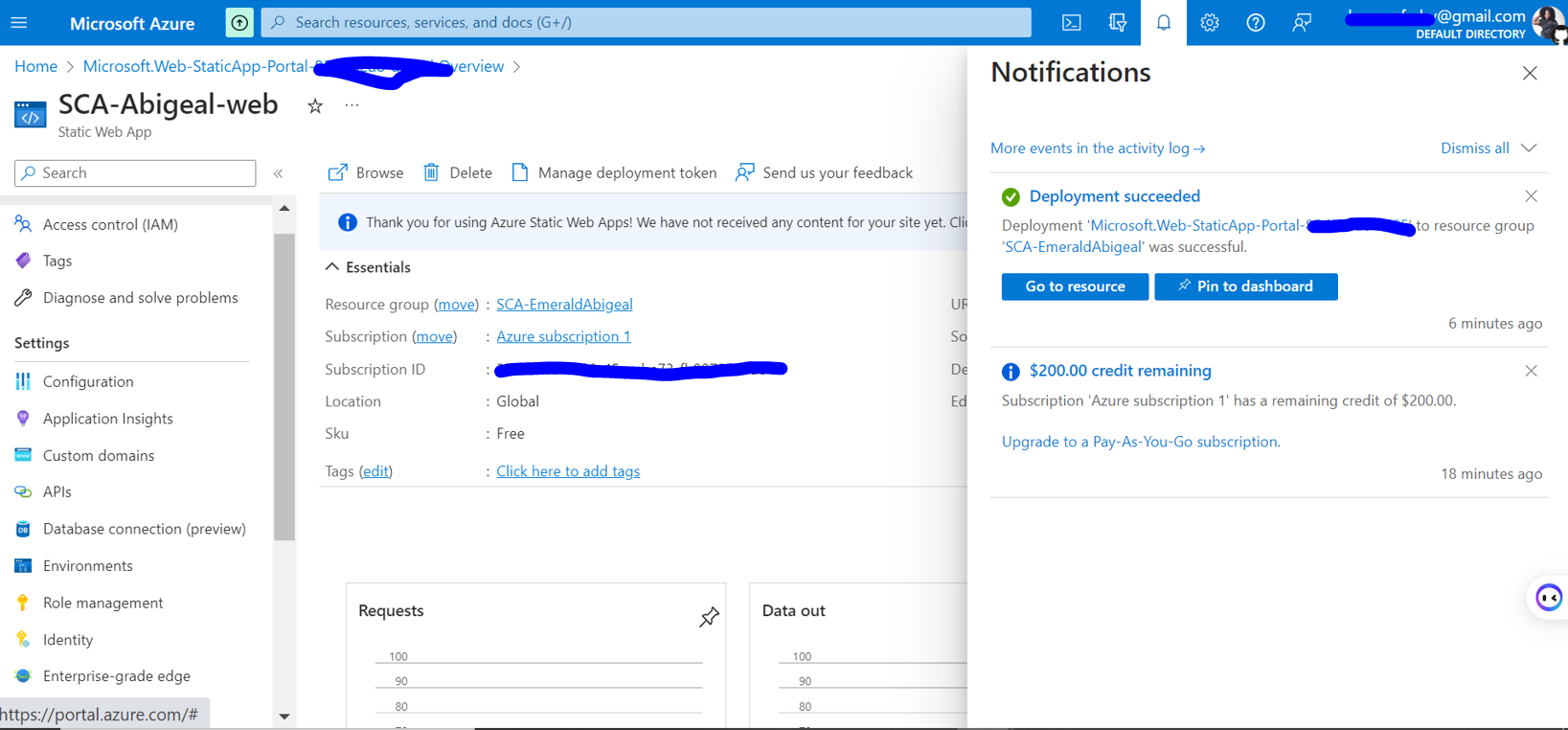The height and width of the screenshot is (730, 1568).
Task: Open the portal hamburger menu
Action: 19,23
